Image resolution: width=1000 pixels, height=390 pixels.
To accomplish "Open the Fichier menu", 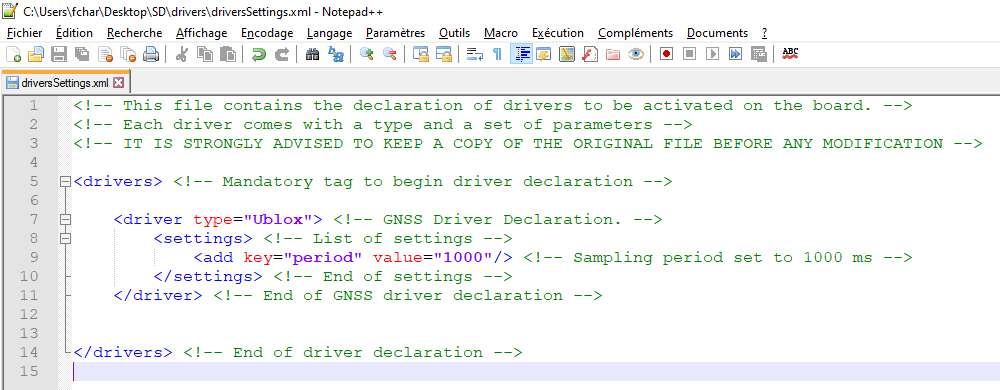I will [x=24, y=32].
